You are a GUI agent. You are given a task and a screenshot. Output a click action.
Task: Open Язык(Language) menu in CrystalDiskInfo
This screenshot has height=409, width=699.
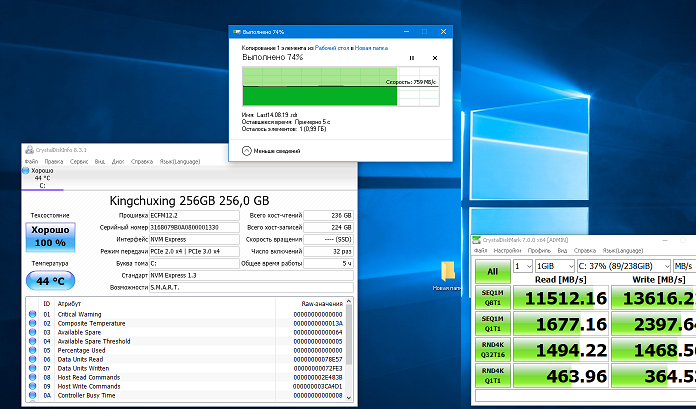pyautogui.click(x=180, y=161)
